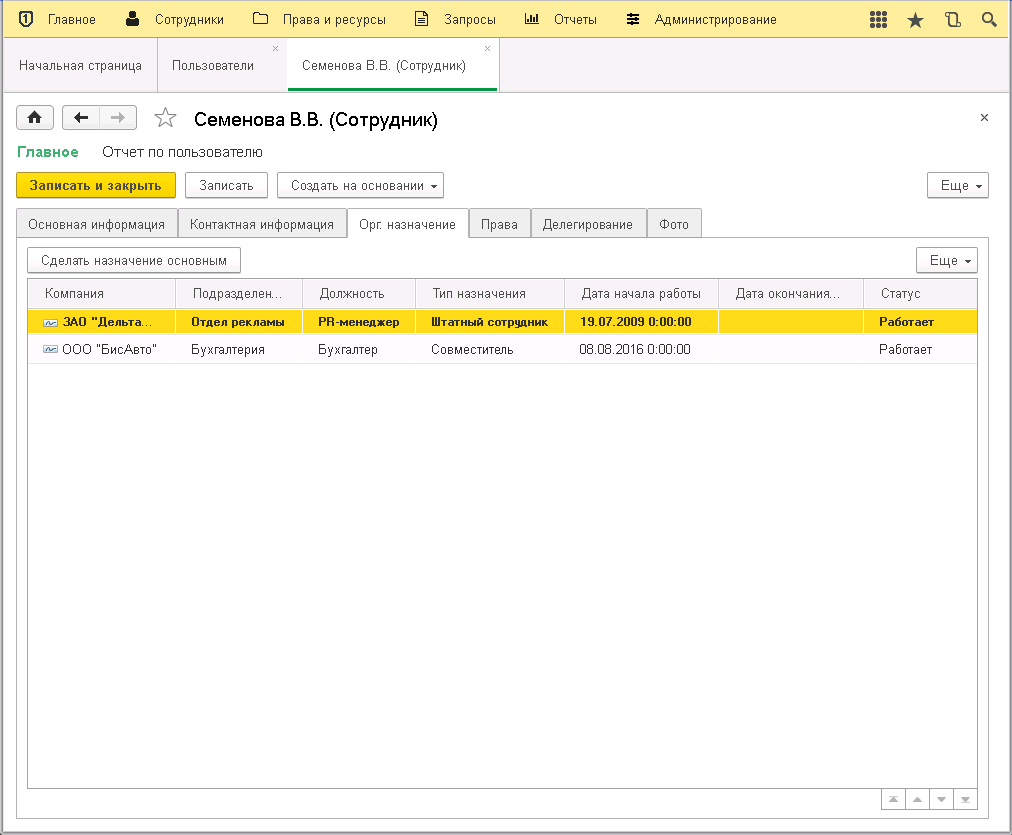The image size is (1012, 835).
Task: Click the Home icon button
Action: [x=34, y=118]
